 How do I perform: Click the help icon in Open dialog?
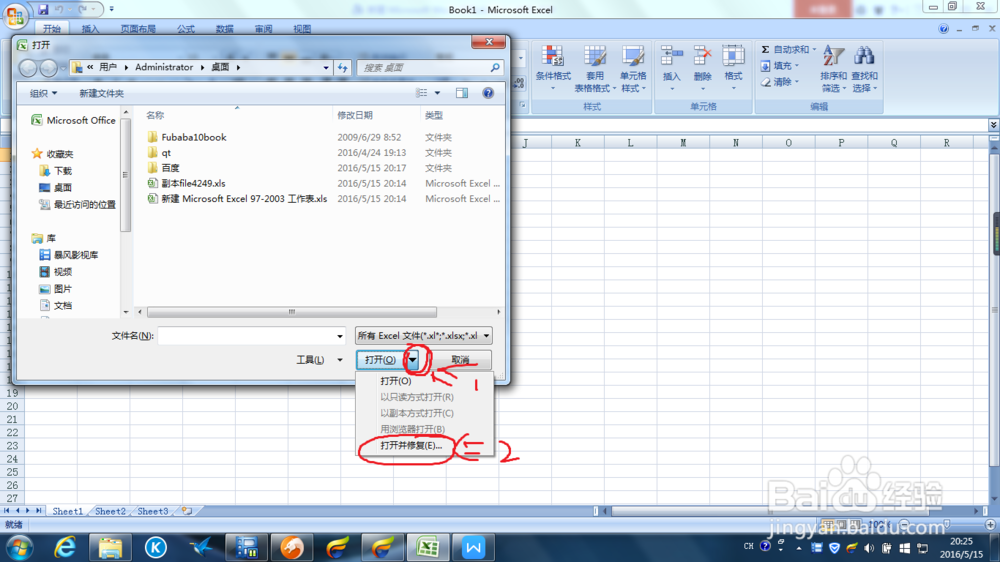point(488,93)
